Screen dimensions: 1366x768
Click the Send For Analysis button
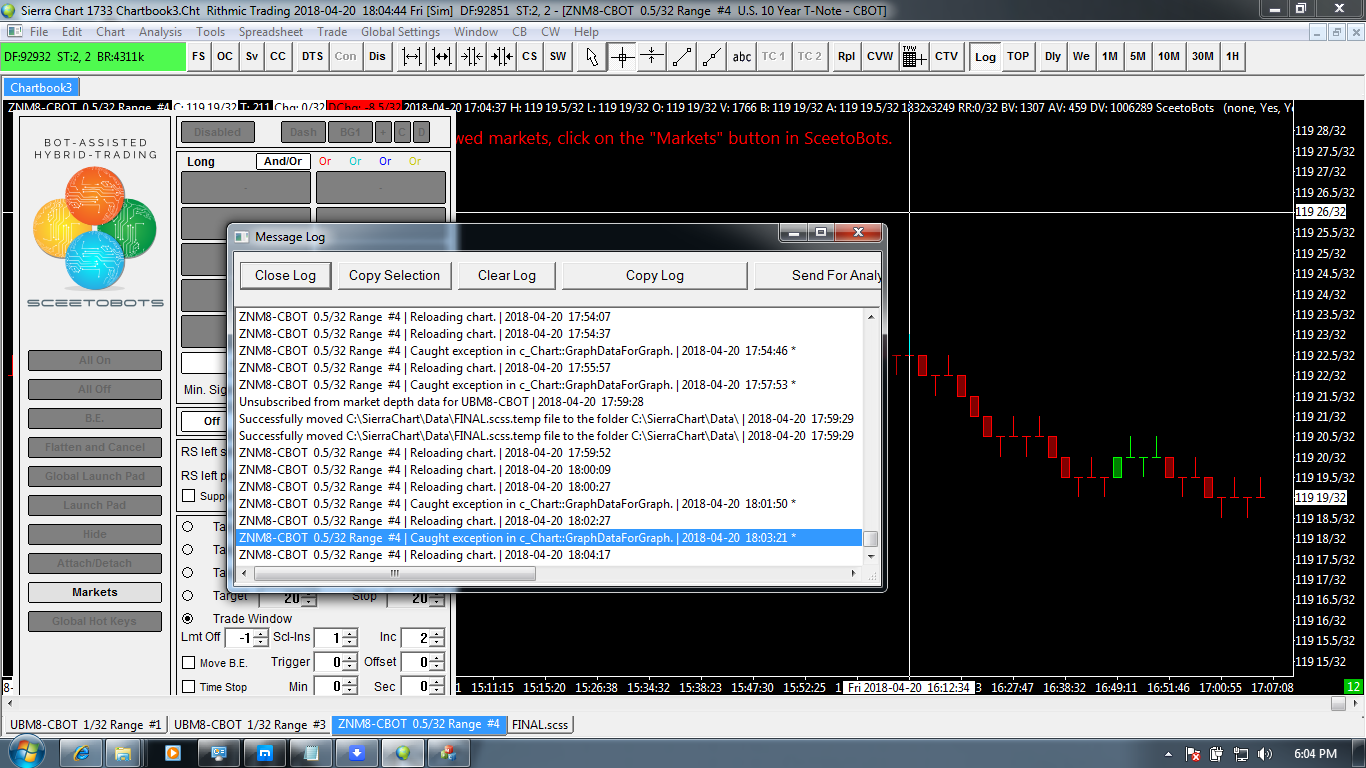tap(818, 276)
